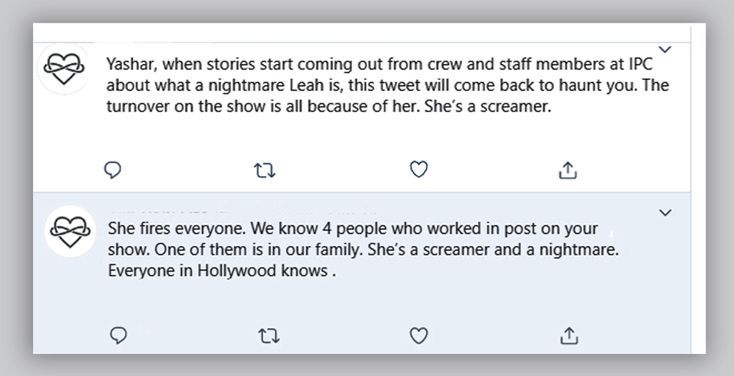Viewport: 734px width, 376px height.
Task: Click the vertical scrollbar strip at right edge
Action: [x=698, y=188]
